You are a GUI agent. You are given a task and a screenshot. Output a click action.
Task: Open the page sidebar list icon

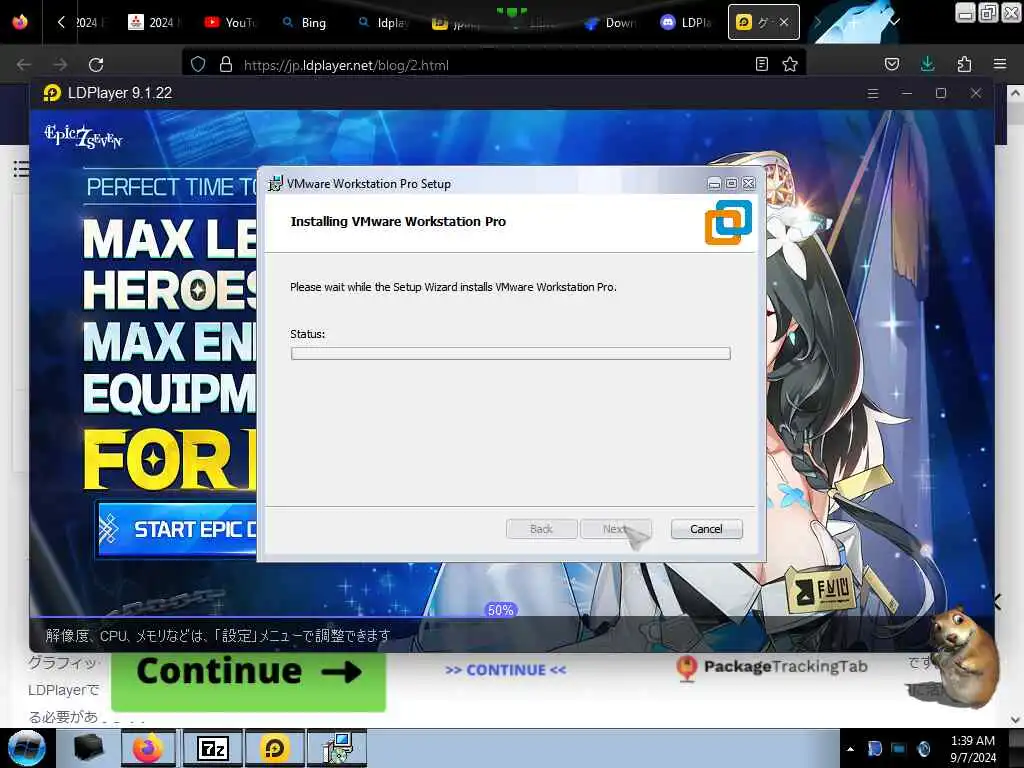pos(21,168)
